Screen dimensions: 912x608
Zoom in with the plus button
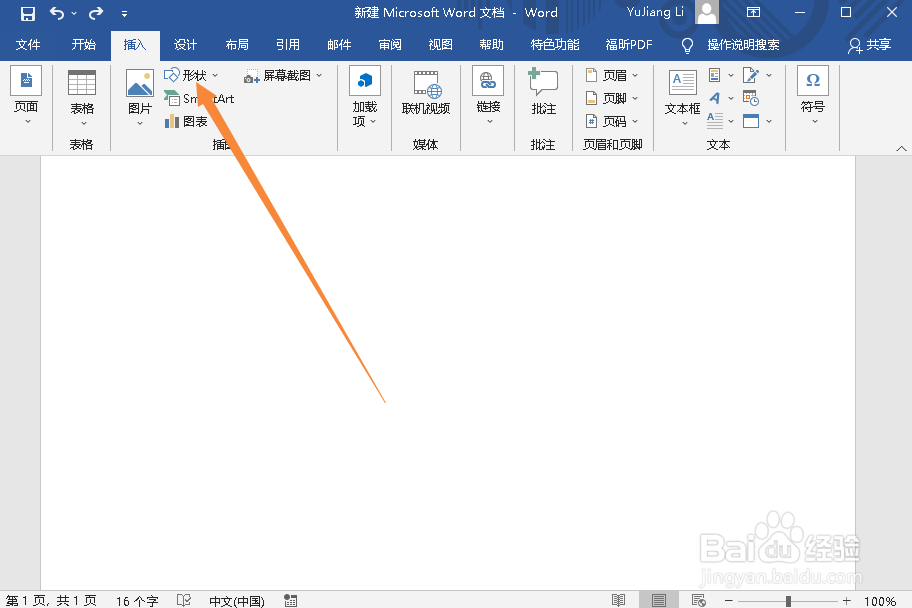coord(846,600)
